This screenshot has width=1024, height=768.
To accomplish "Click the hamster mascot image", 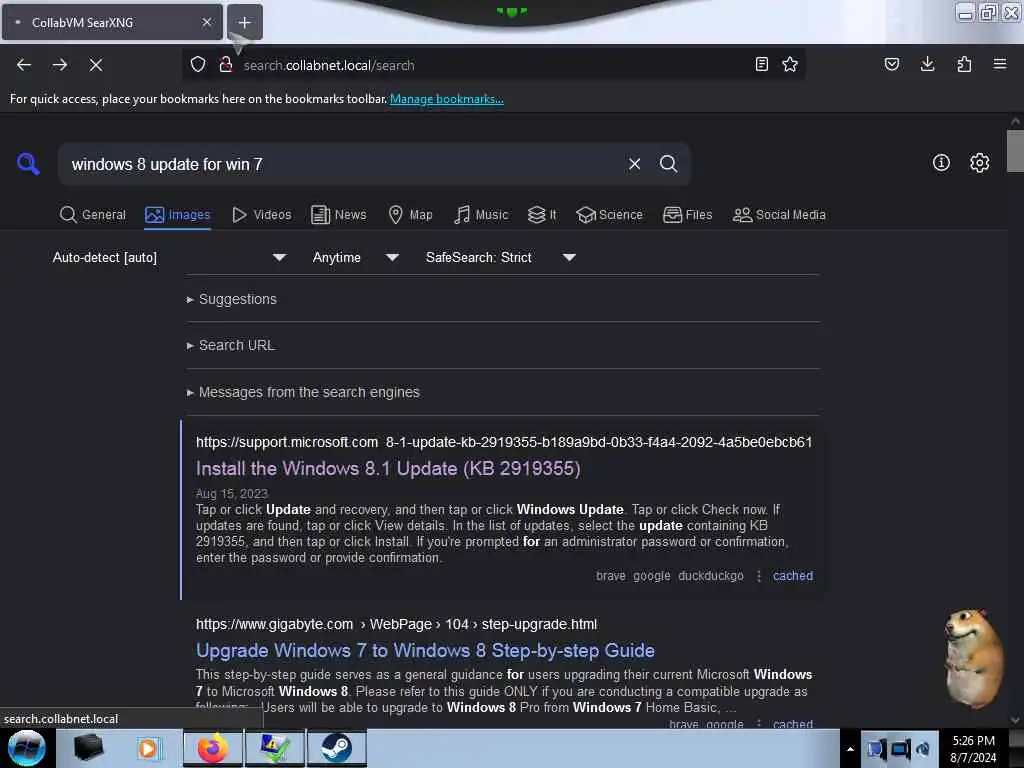I will coord(973,658).
